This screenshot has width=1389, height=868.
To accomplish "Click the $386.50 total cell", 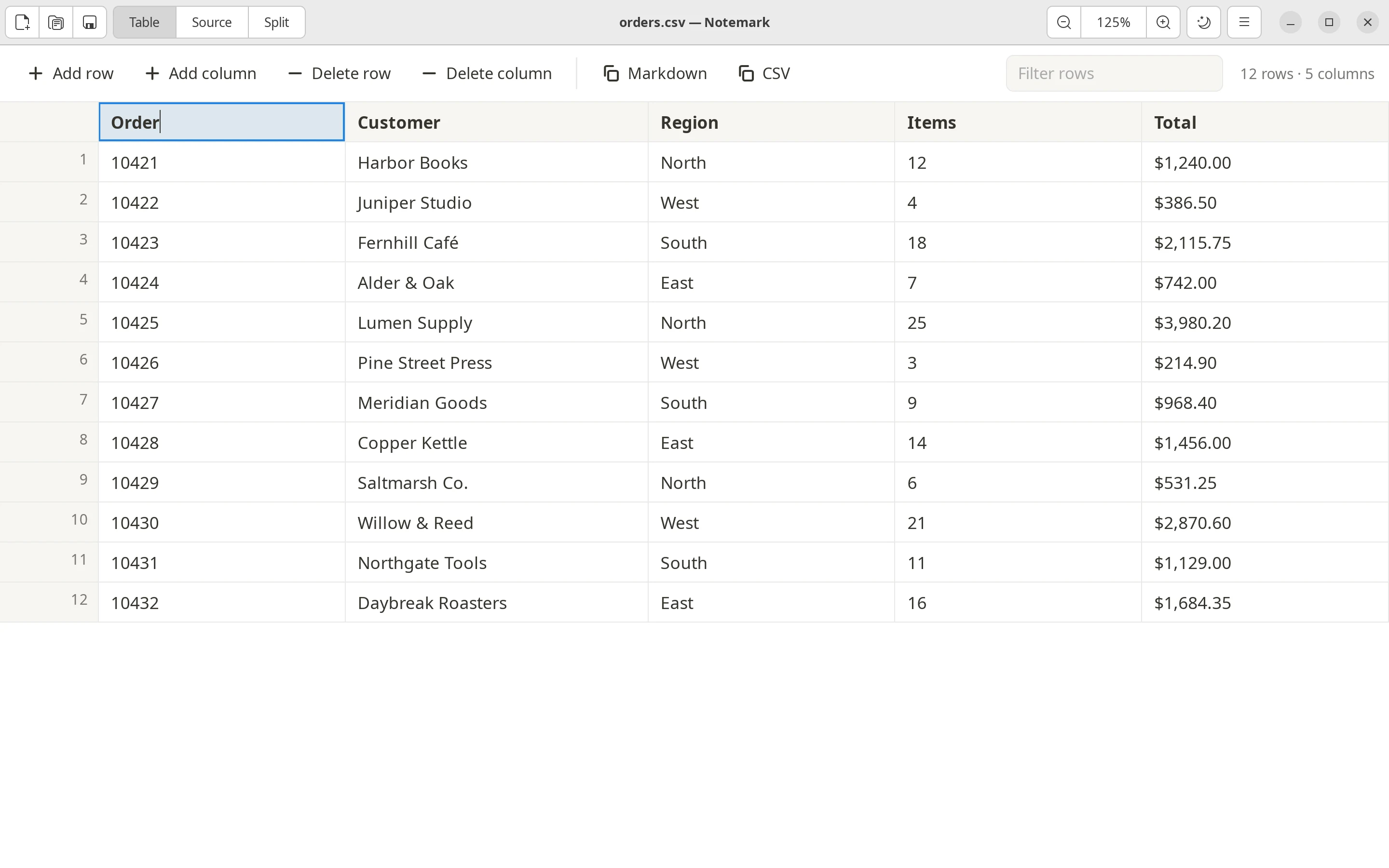I will [1265, 203].
